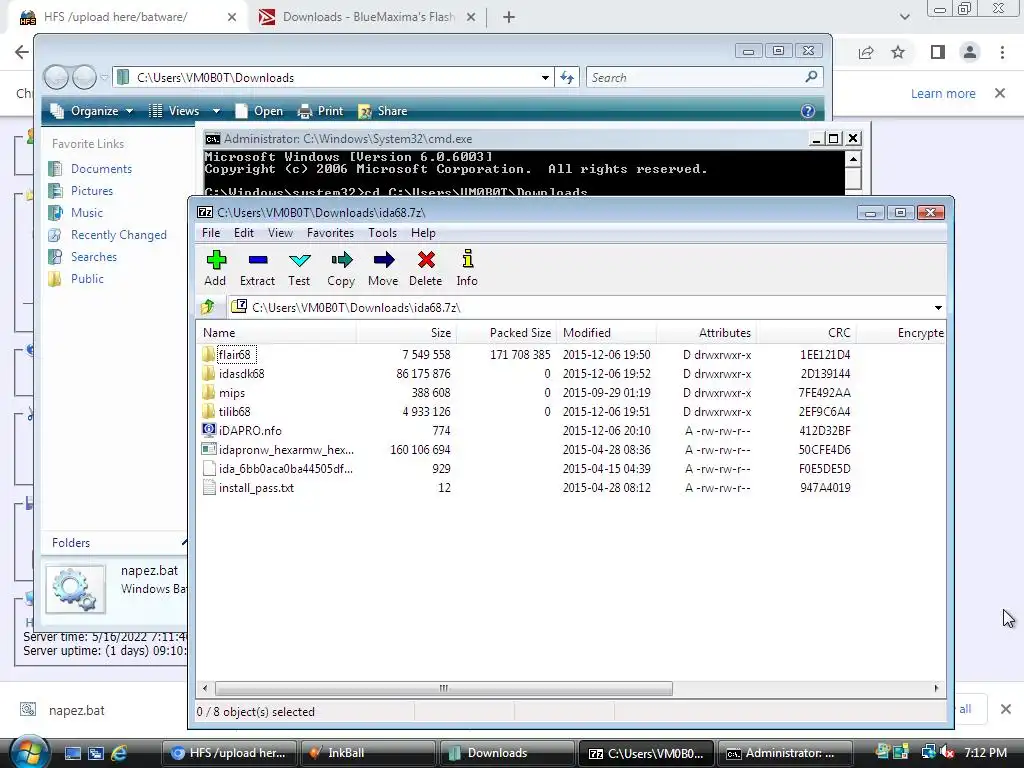
Task: Switch to InkBall in the taskbar
Action: coord(368,753)
